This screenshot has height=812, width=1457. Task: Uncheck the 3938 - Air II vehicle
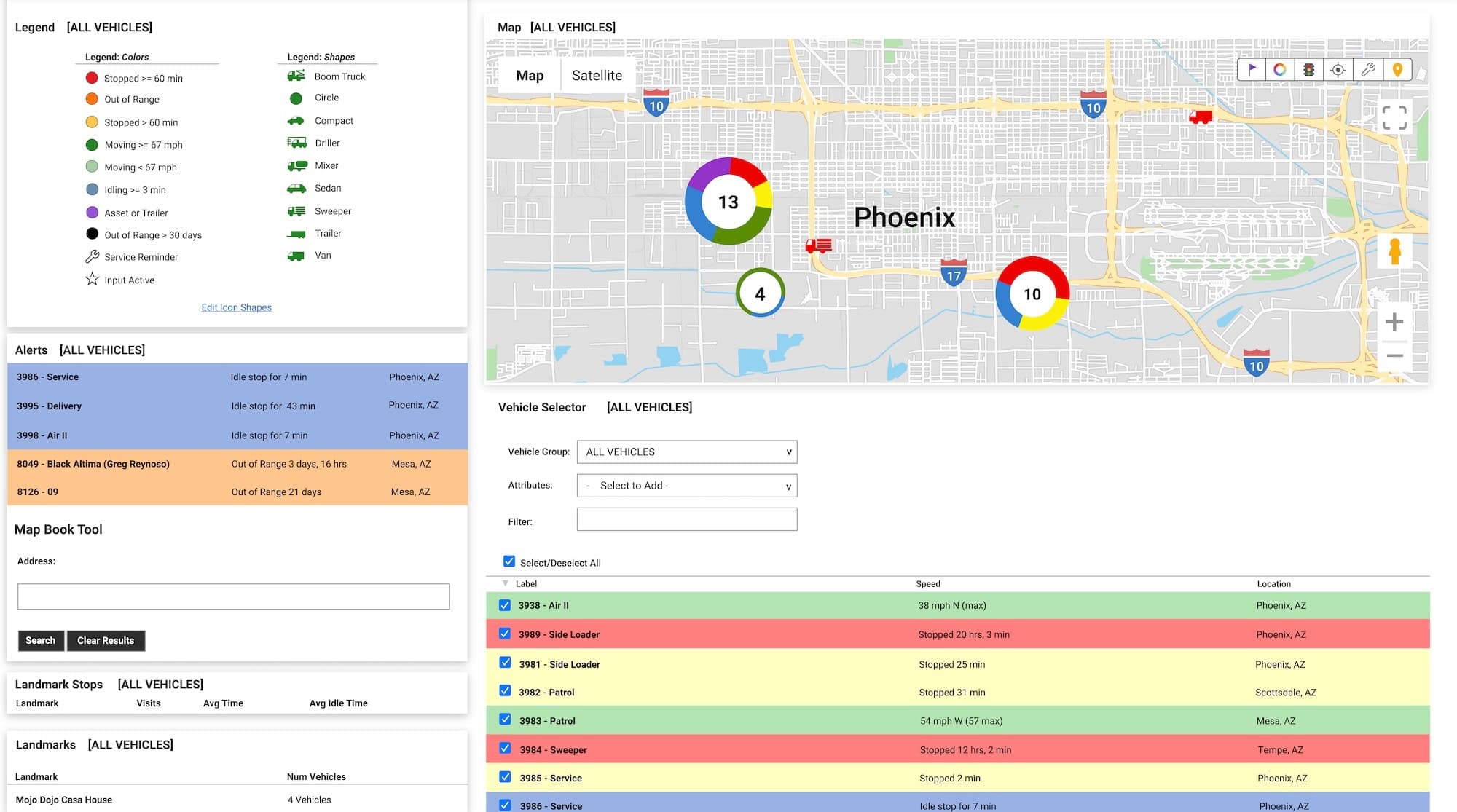click(x=505, y=605)
